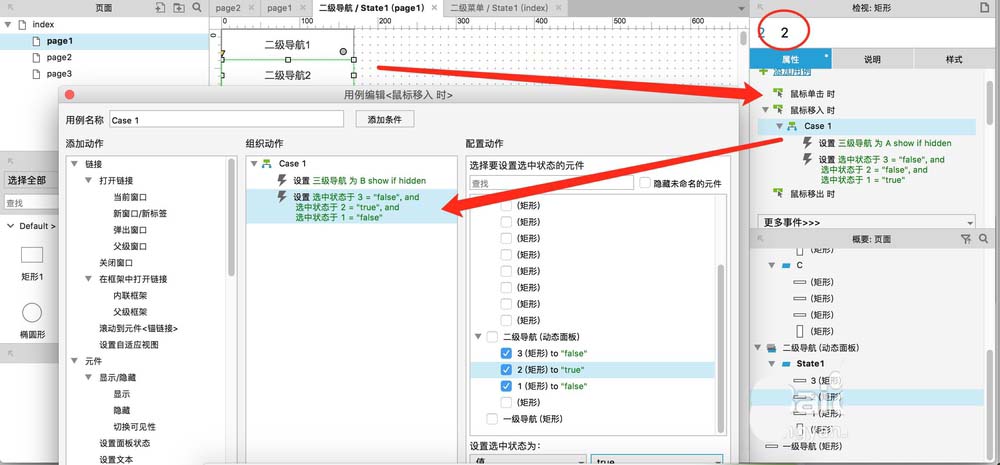Click green plus add case icon in Inspector
The width and height of the screenshot is (1000, 465).
(x=764, y=73)
